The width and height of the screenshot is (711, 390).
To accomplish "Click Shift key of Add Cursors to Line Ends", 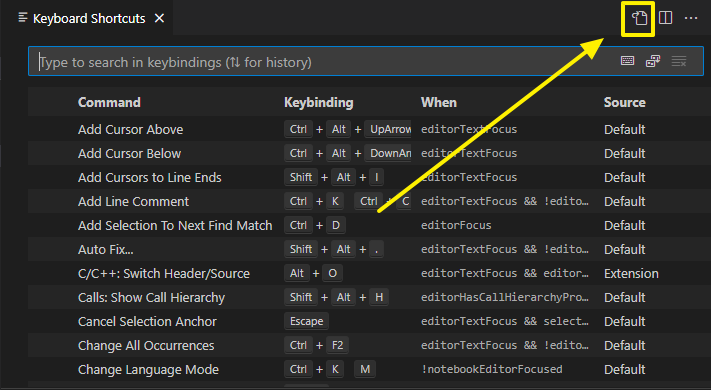I will (x=301, y=177).
